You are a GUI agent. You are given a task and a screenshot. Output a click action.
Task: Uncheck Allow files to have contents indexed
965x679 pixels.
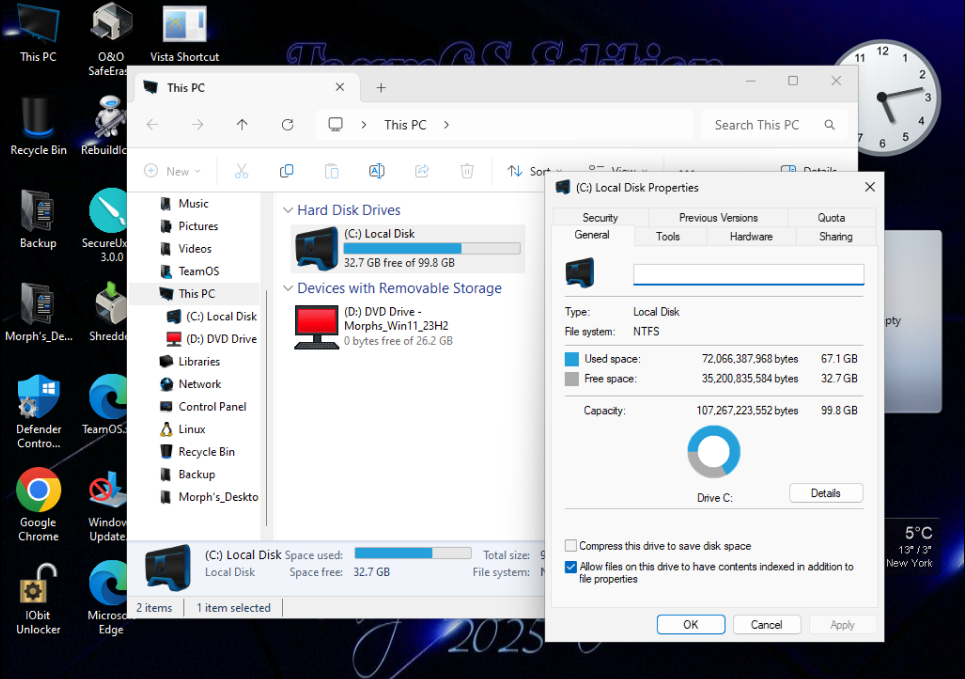(x=571, y=567)
